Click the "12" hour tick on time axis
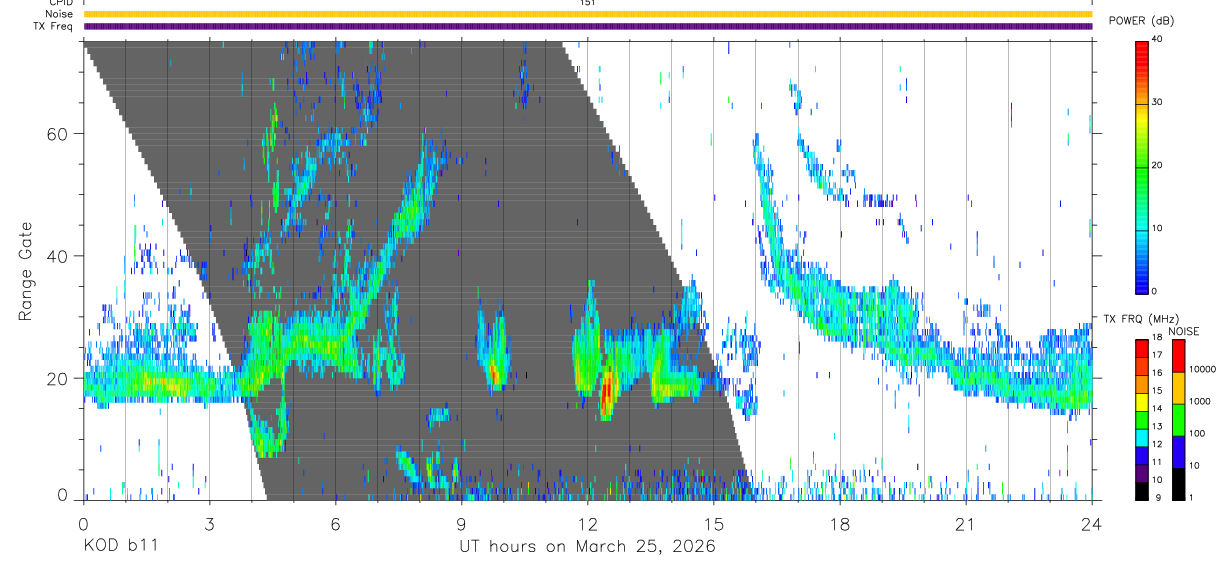 pyautogui.click(x=588, y=524)
